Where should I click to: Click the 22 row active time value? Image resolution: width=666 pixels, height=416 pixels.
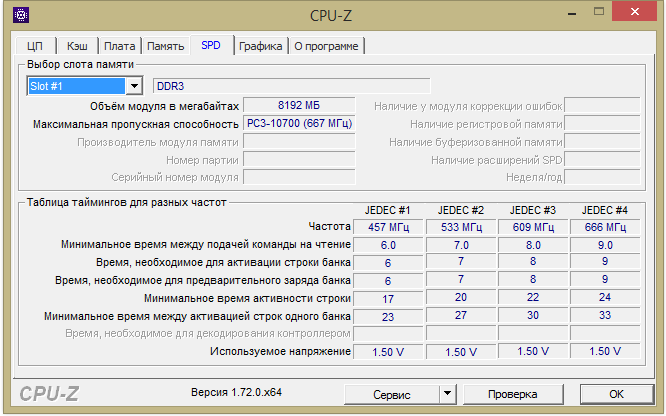pos(533,297)
